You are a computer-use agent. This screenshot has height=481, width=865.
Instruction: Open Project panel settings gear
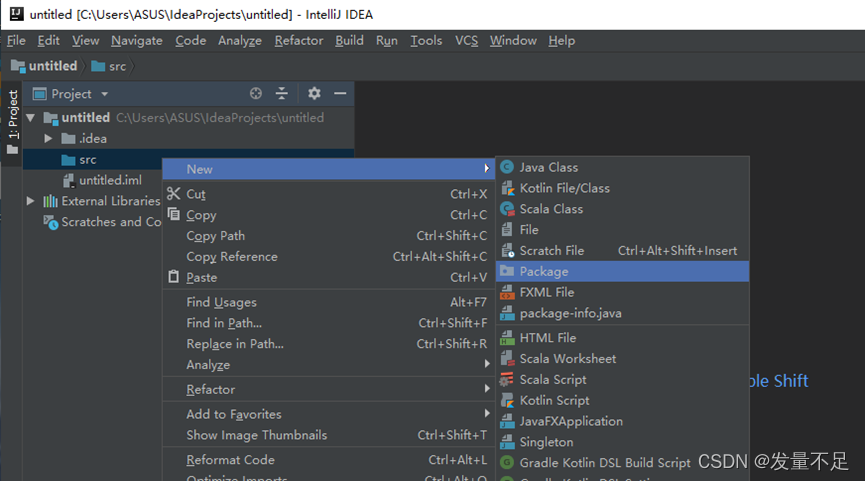tap(314, 94)
